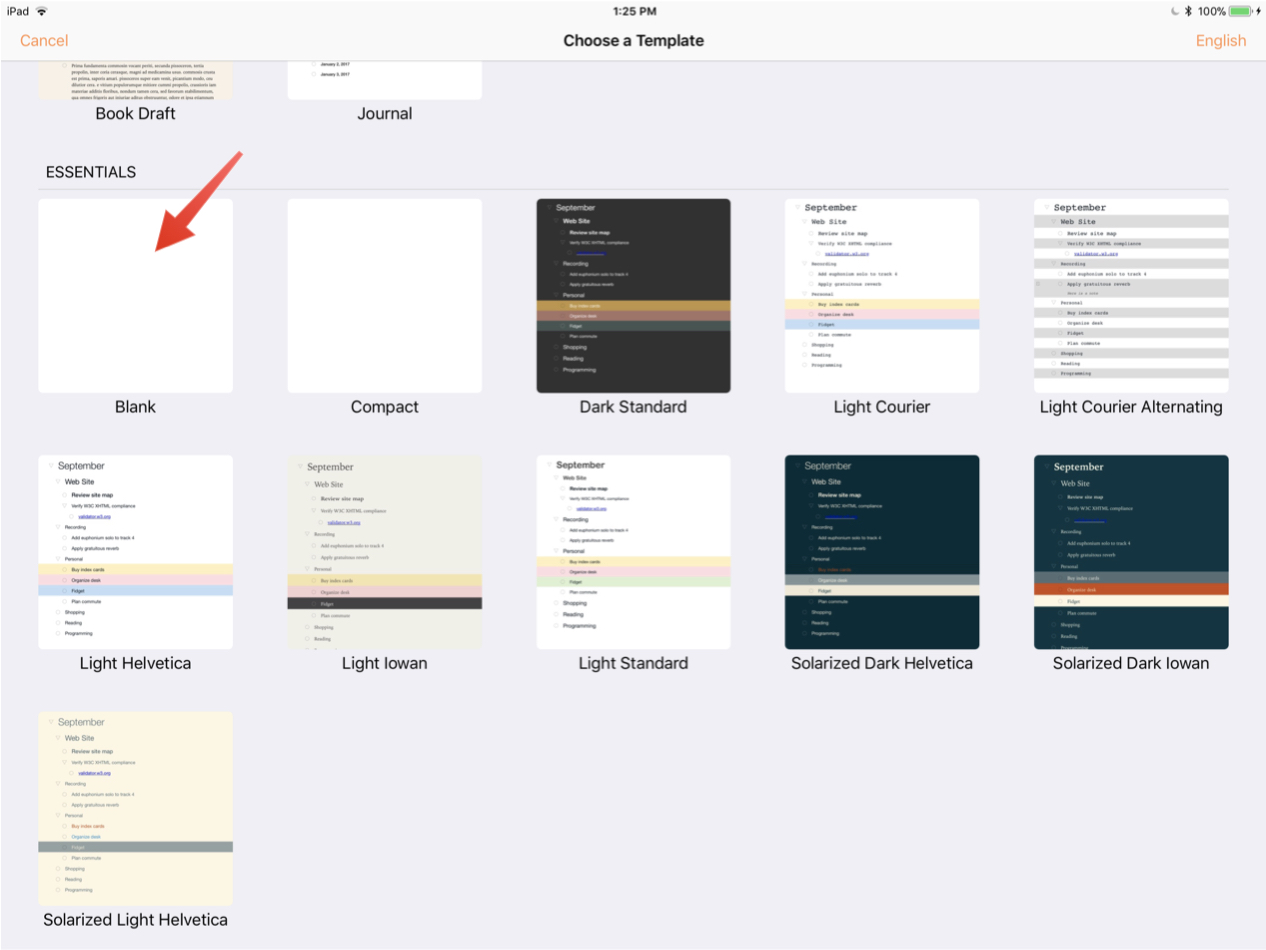Viewport: 1266px width, 950px height.
Task: Pick the Light Standard template
Action: (x=633, y=552)
